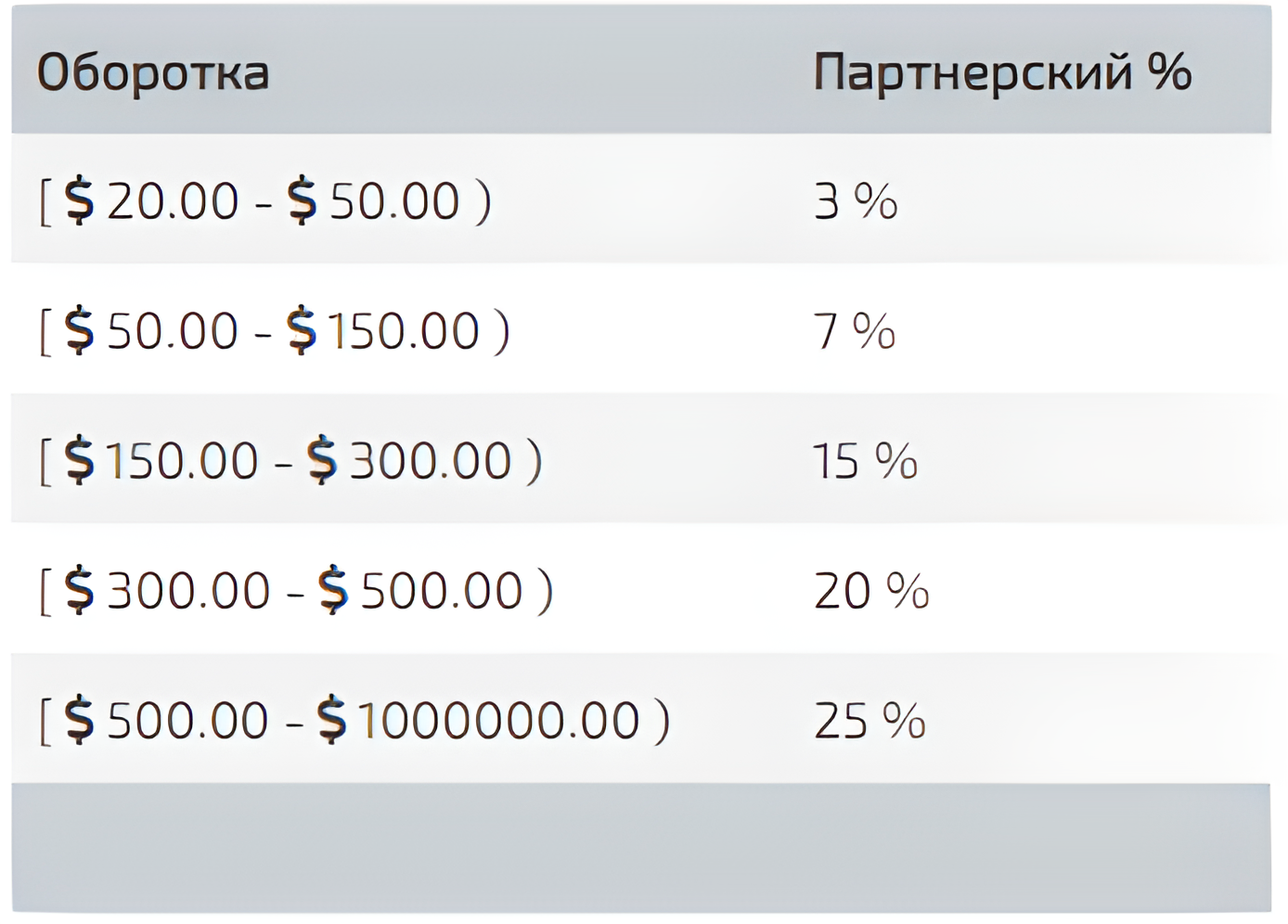The width and height of the screenshot is (1288, 924).
Task: Select the $50.00 - $150.00 range row
Action: (641, 328)
